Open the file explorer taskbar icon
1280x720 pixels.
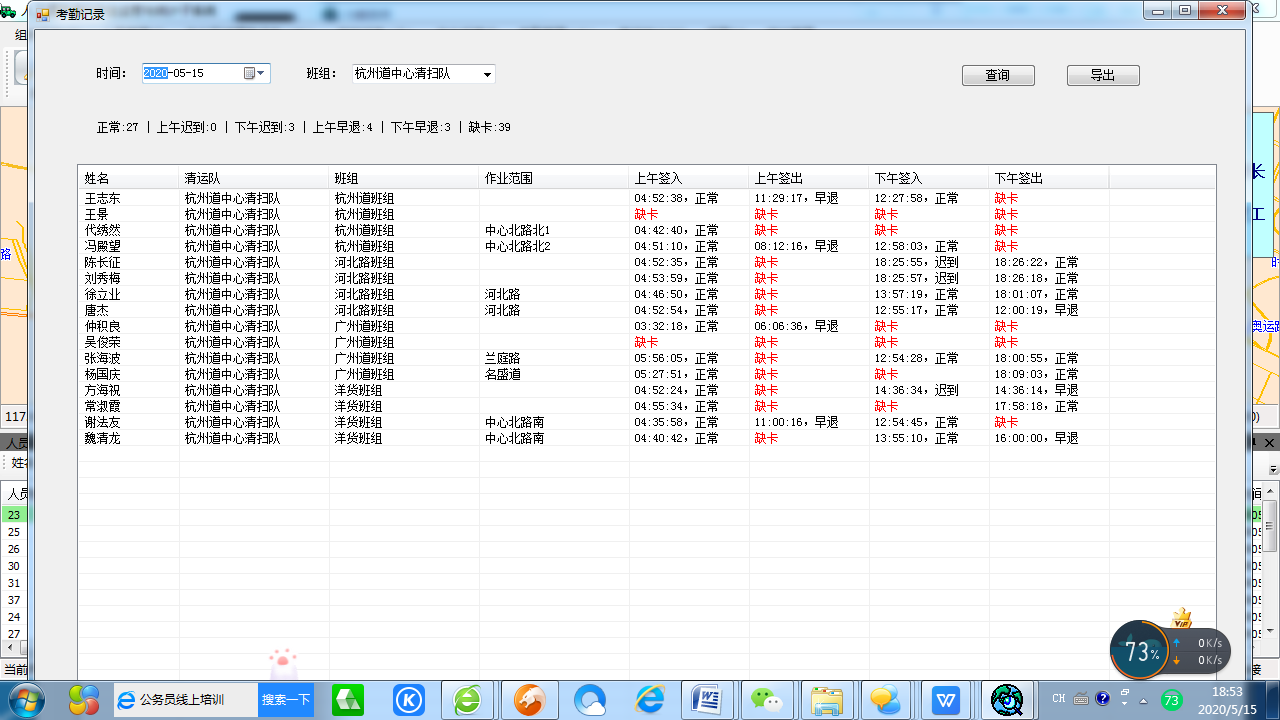pos(826,700)
